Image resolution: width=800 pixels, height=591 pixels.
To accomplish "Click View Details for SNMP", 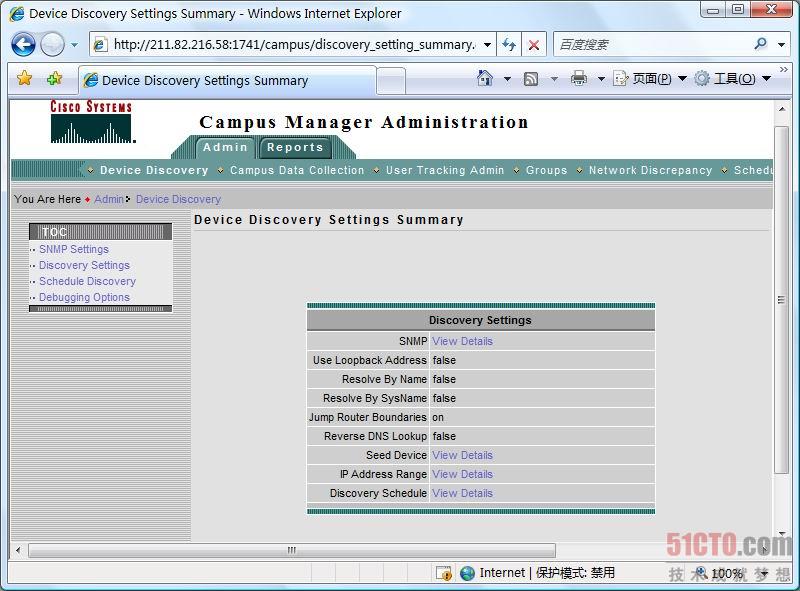I will coord(462,341).
